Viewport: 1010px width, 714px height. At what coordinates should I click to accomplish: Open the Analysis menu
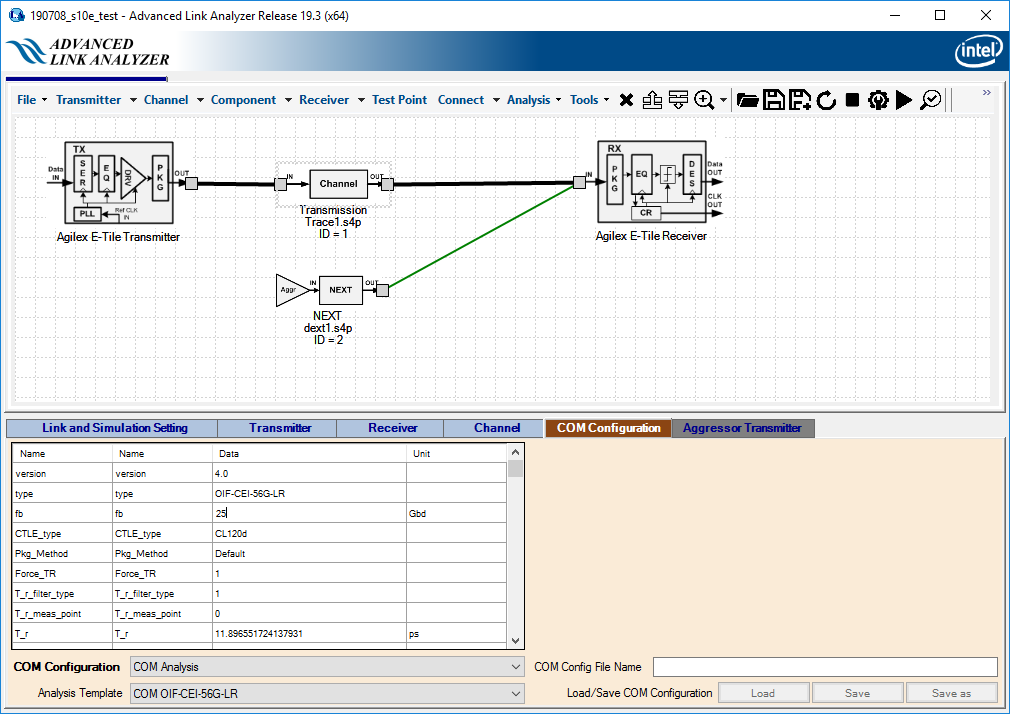tap(528, 100)
